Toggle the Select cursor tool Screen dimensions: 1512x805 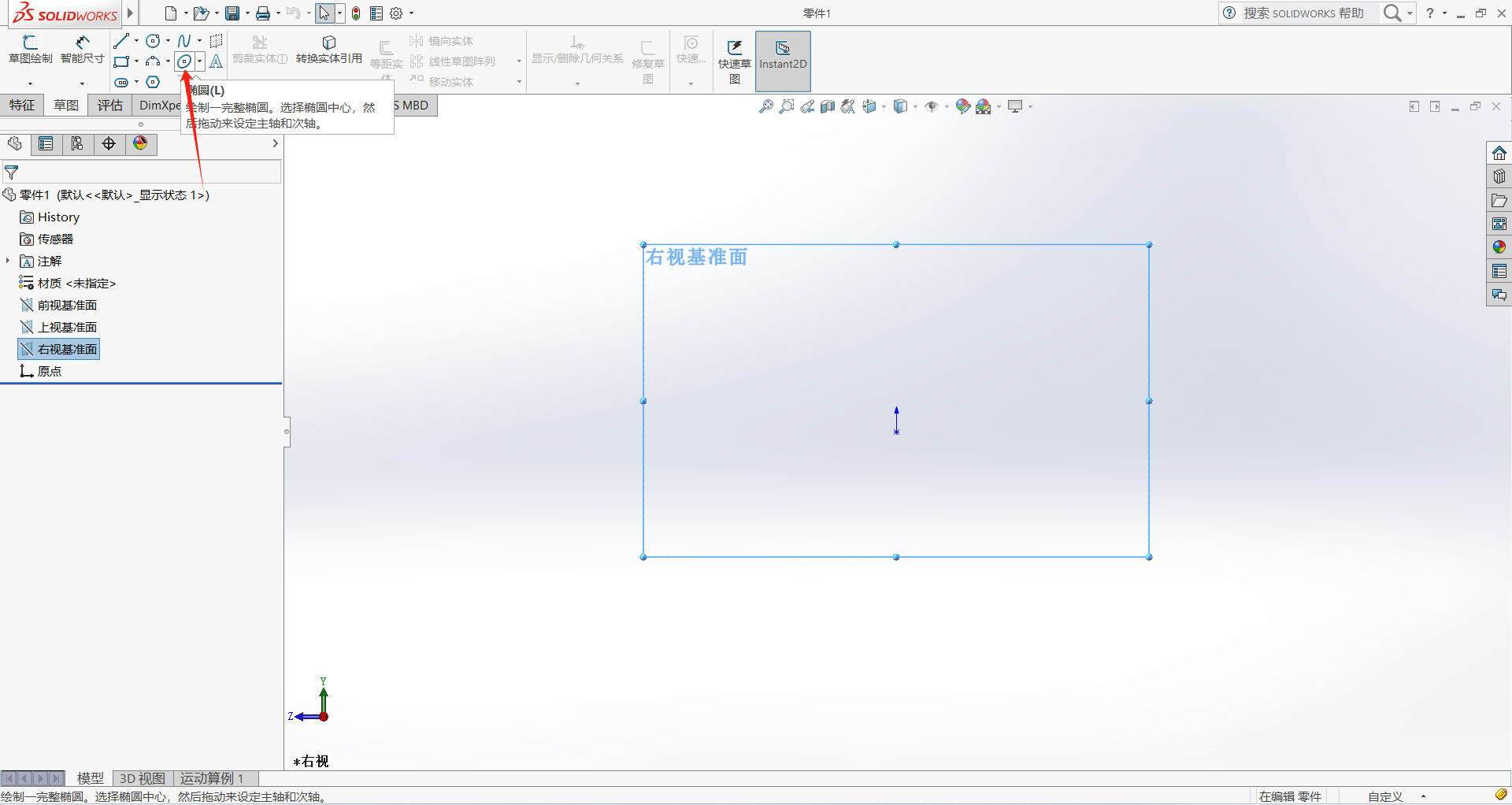(324, 13)
